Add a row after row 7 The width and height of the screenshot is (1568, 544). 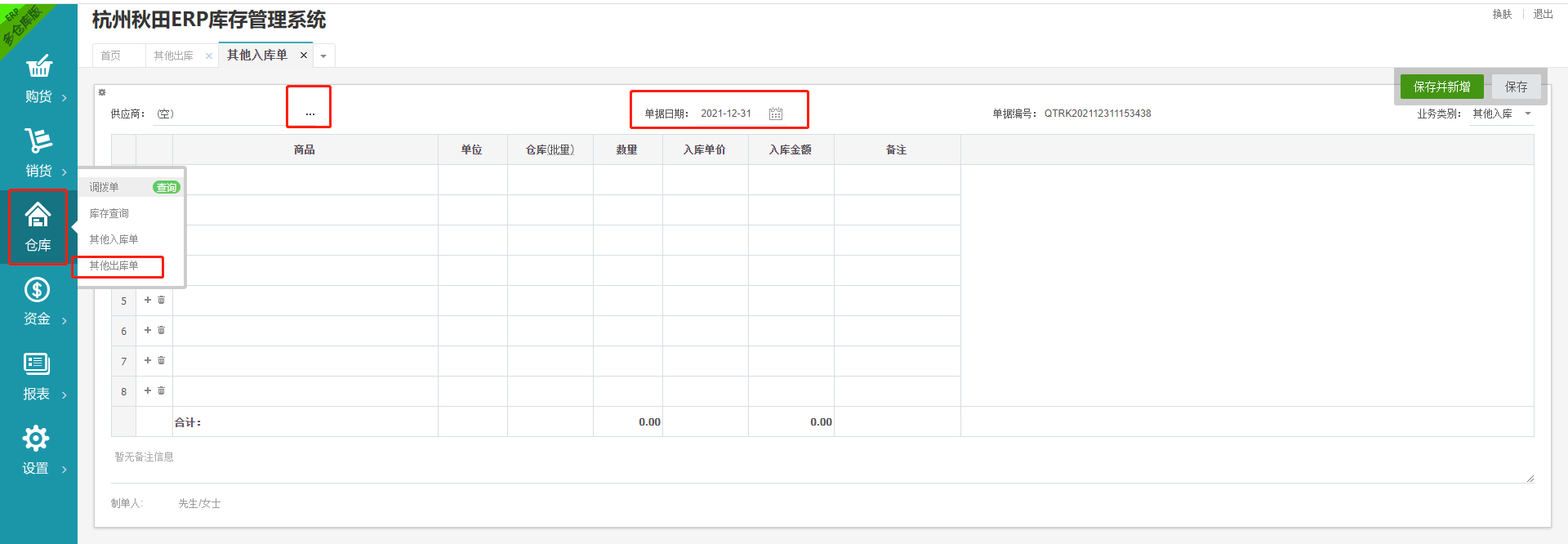point(148,360)
